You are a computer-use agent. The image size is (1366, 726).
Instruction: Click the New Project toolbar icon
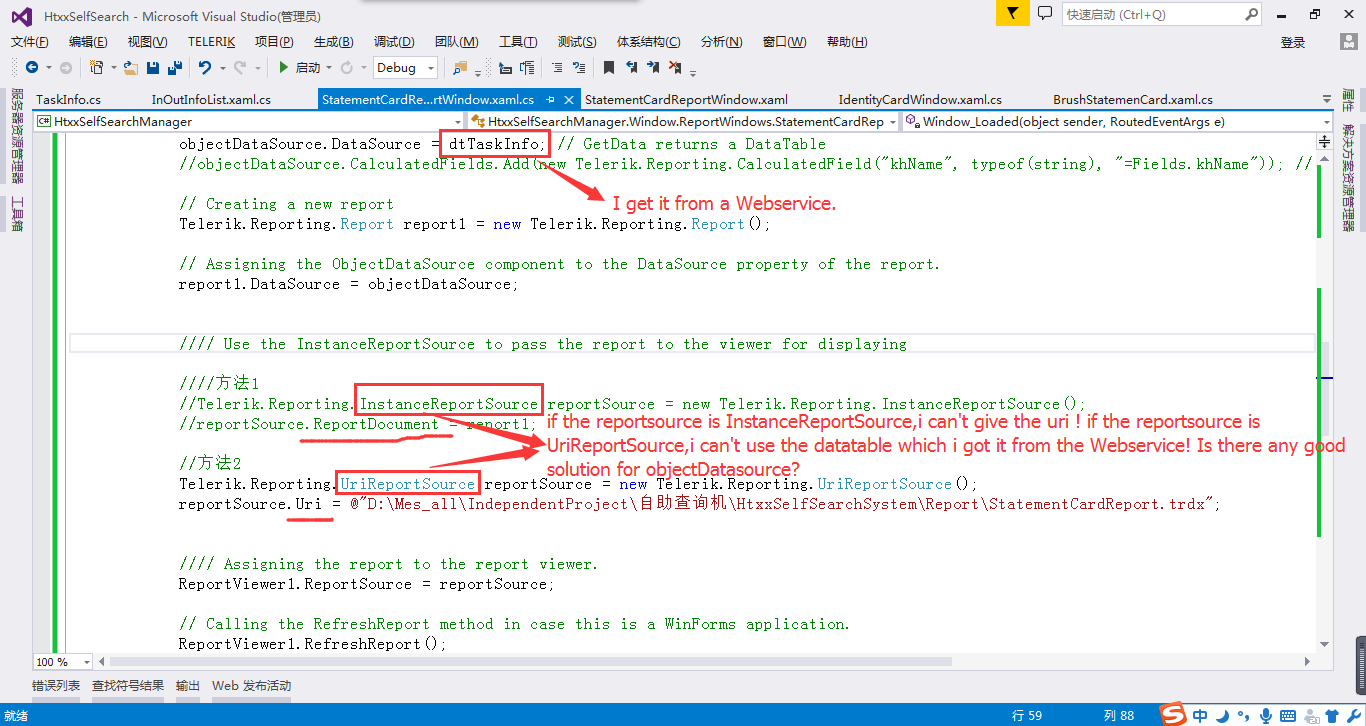click(x=97, y=68)
